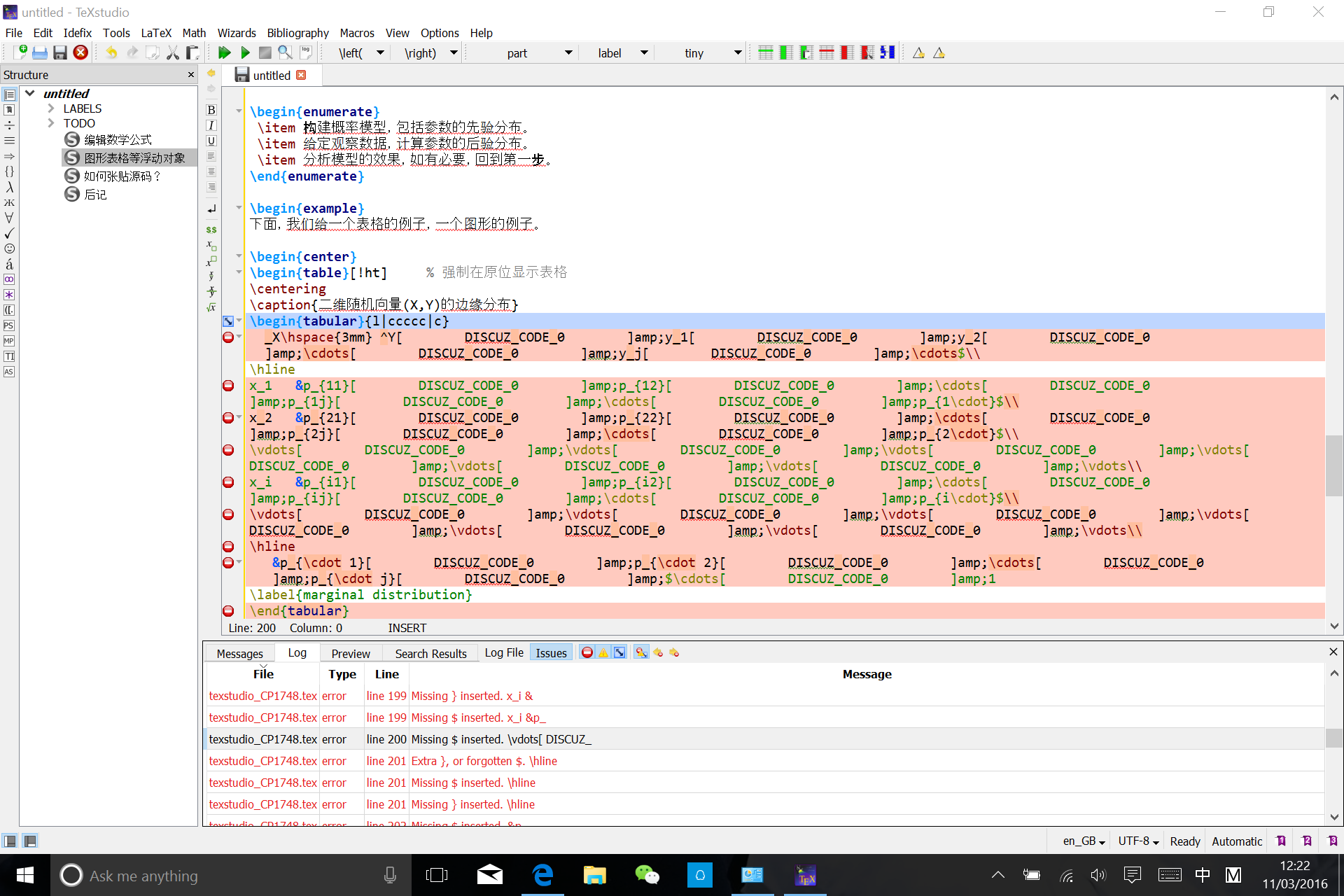The image size is (1344, 896).
Task: Click the red close-document X toolbar icon
Action: (x=80, y=52)
